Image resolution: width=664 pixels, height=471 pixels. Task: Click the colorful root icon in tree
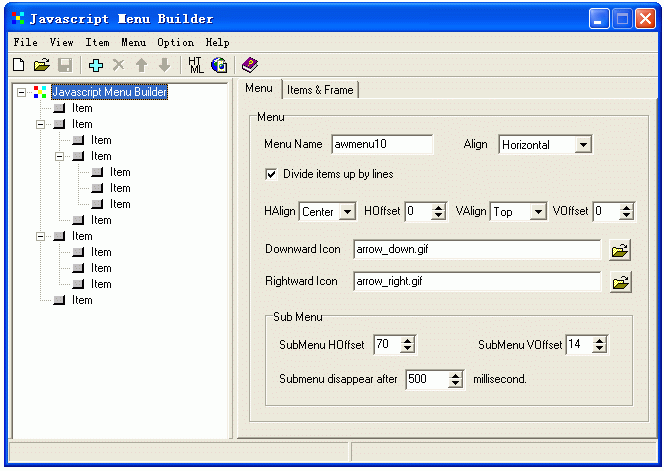40,92
